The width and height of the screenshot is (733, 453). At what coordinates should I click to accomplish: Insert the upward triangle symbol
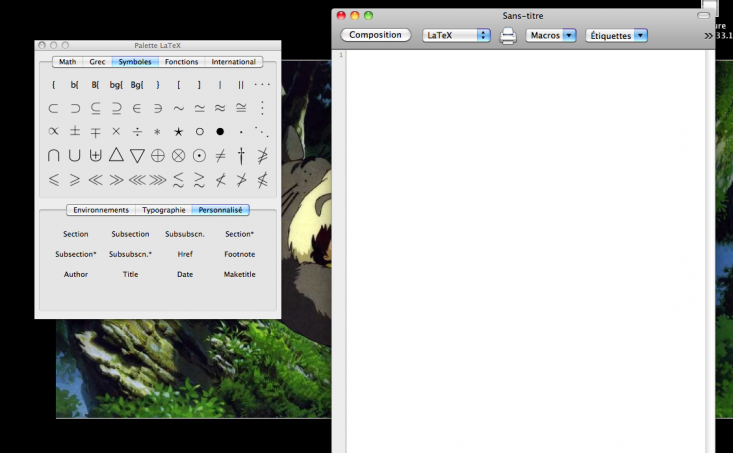116,156
